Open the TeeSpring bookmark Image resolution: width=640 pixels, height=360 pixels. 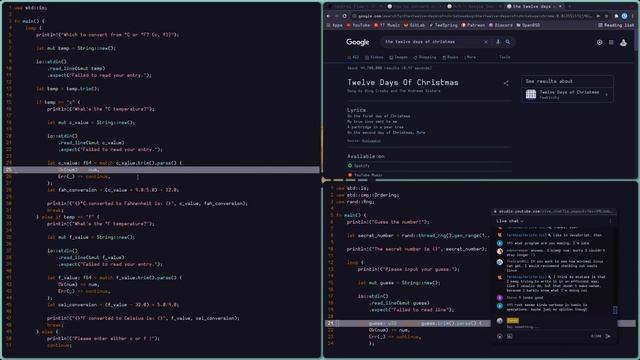443,25
